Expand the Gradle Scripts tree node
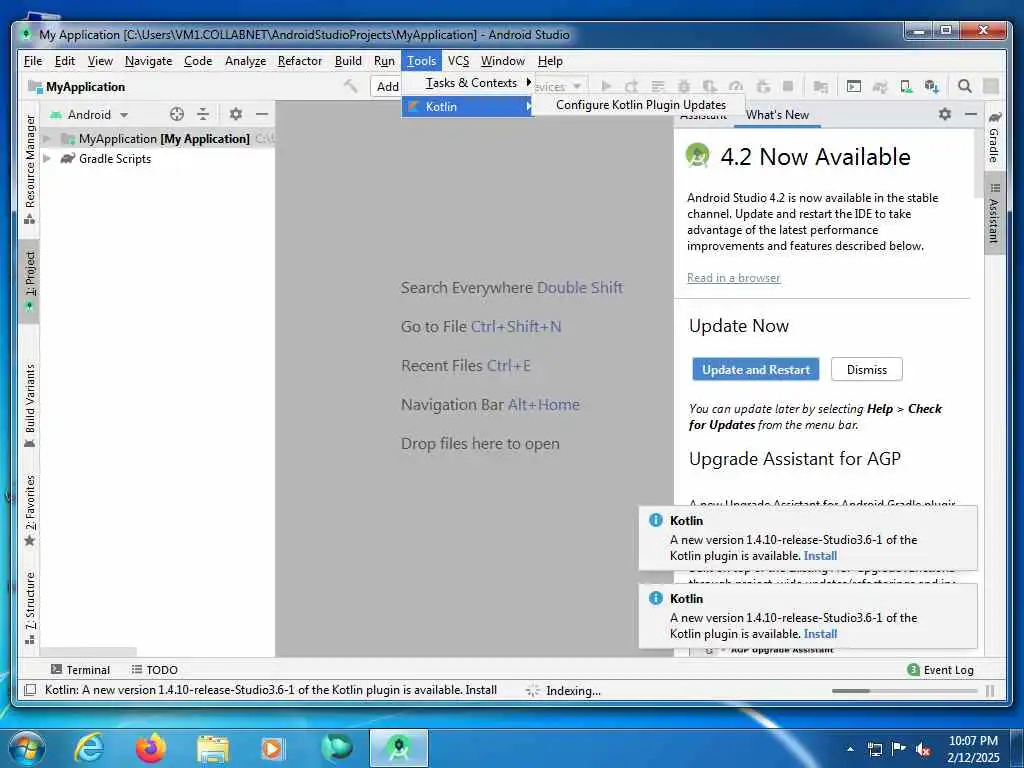This screenshot has width=1024, height=768. pyautogui.click(x=46, y=158)
